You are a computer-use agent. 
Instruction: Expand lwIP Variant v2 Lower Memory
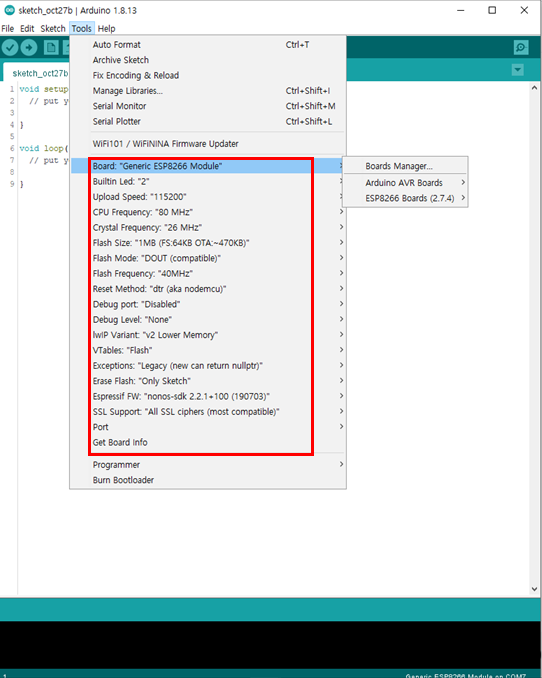click(x=208, y=335)
